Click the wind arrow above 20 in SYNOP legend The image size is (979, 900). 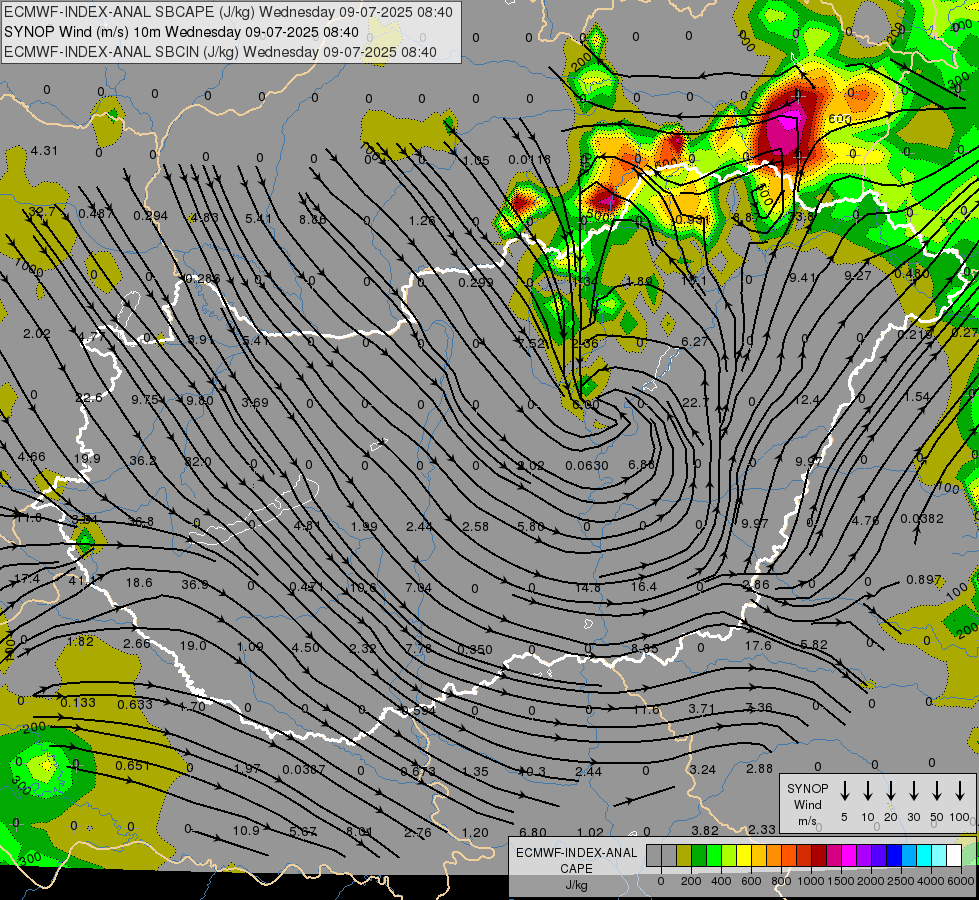point(891,791)
